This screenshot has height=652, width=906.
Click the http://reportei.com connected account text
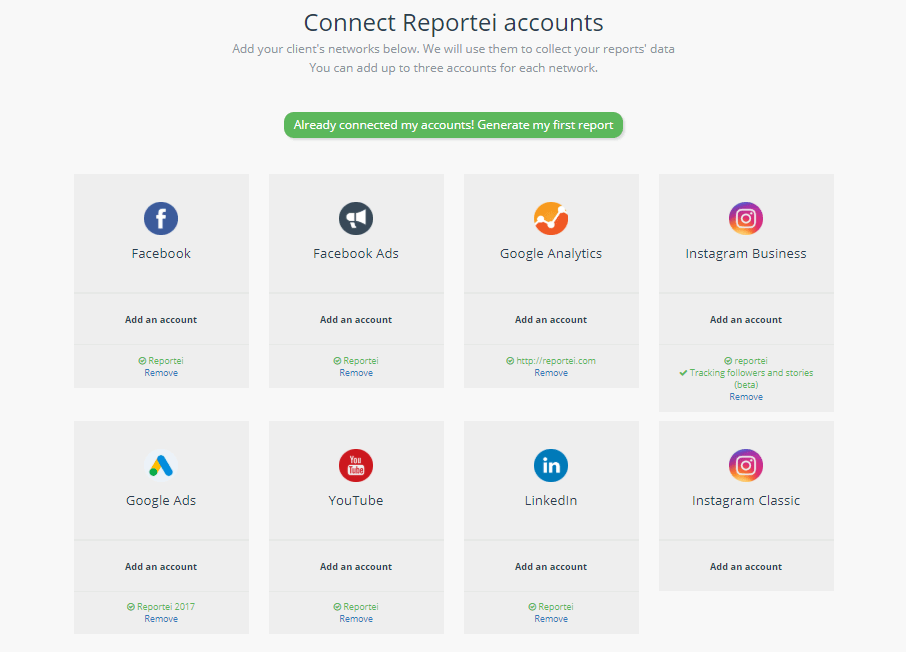(556, 361)
